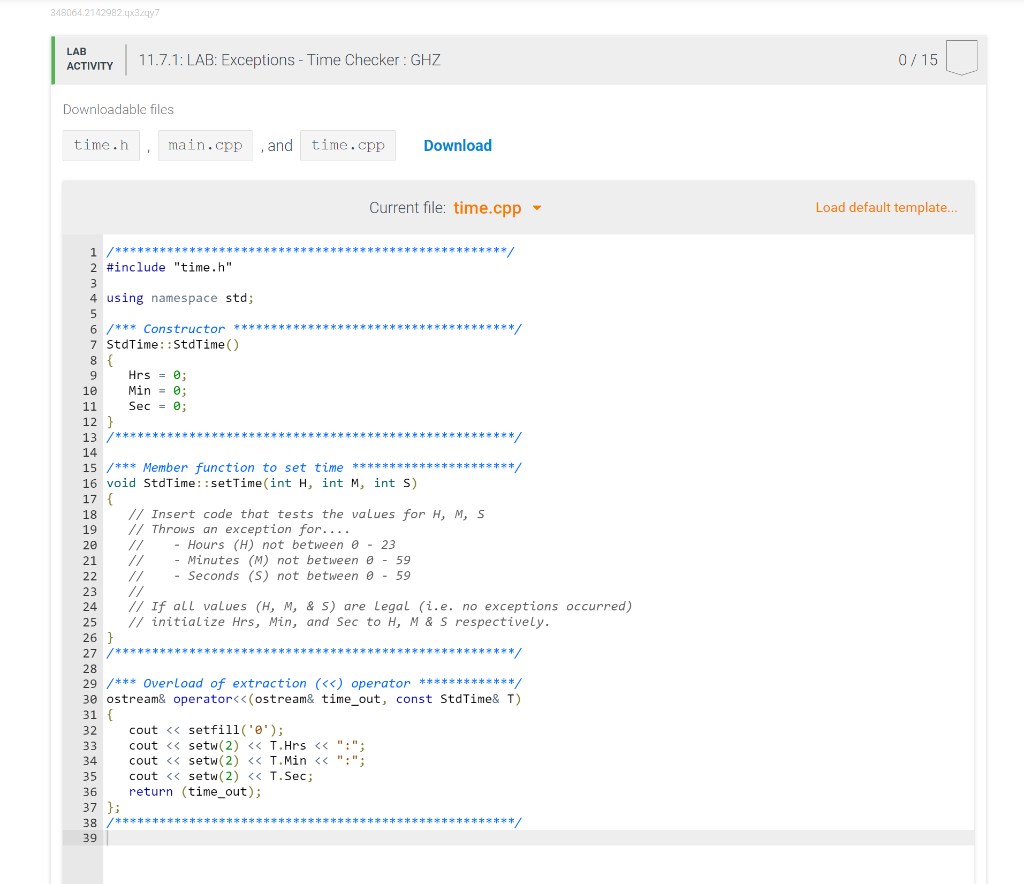Click Load default template...
1024x884 pixels.
pyautogui.click(x=886, y=207)
